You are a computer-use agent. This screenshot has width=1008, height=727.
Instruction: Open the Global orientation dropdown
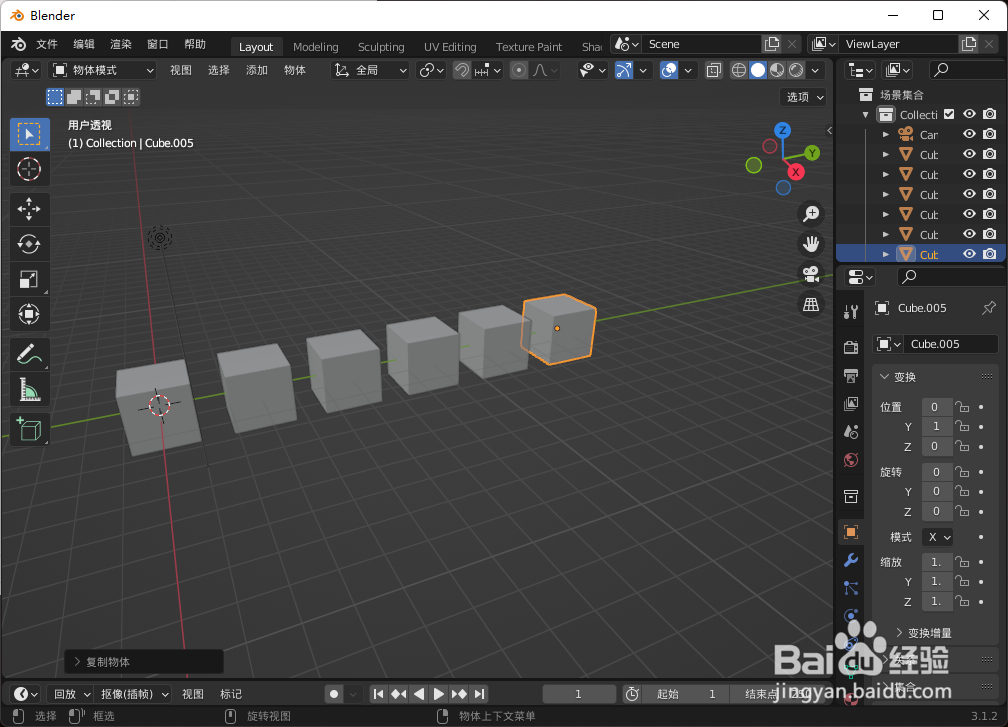coord(371,70)
